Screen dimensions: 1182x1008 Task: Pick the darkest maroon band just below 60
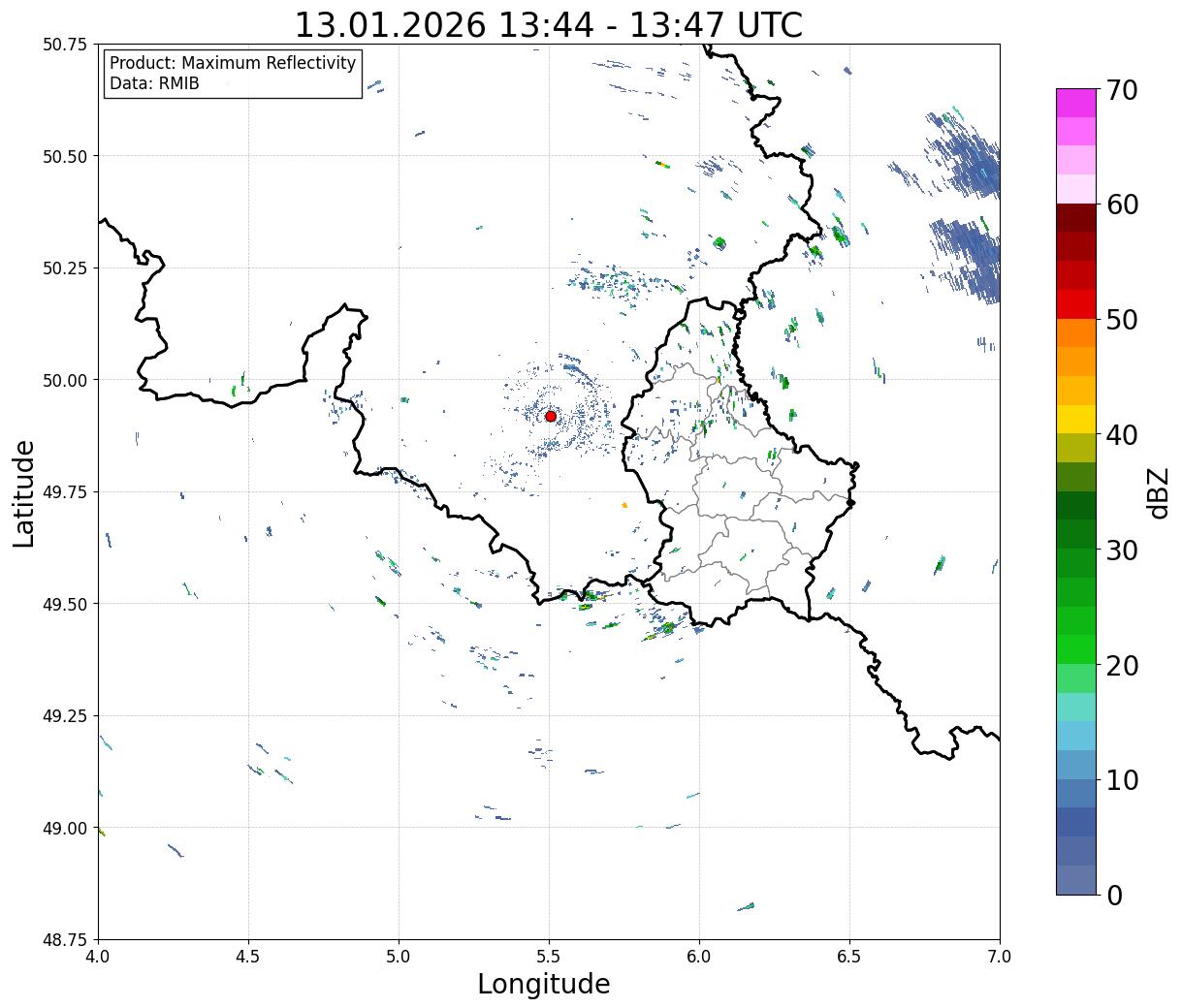1076,218
